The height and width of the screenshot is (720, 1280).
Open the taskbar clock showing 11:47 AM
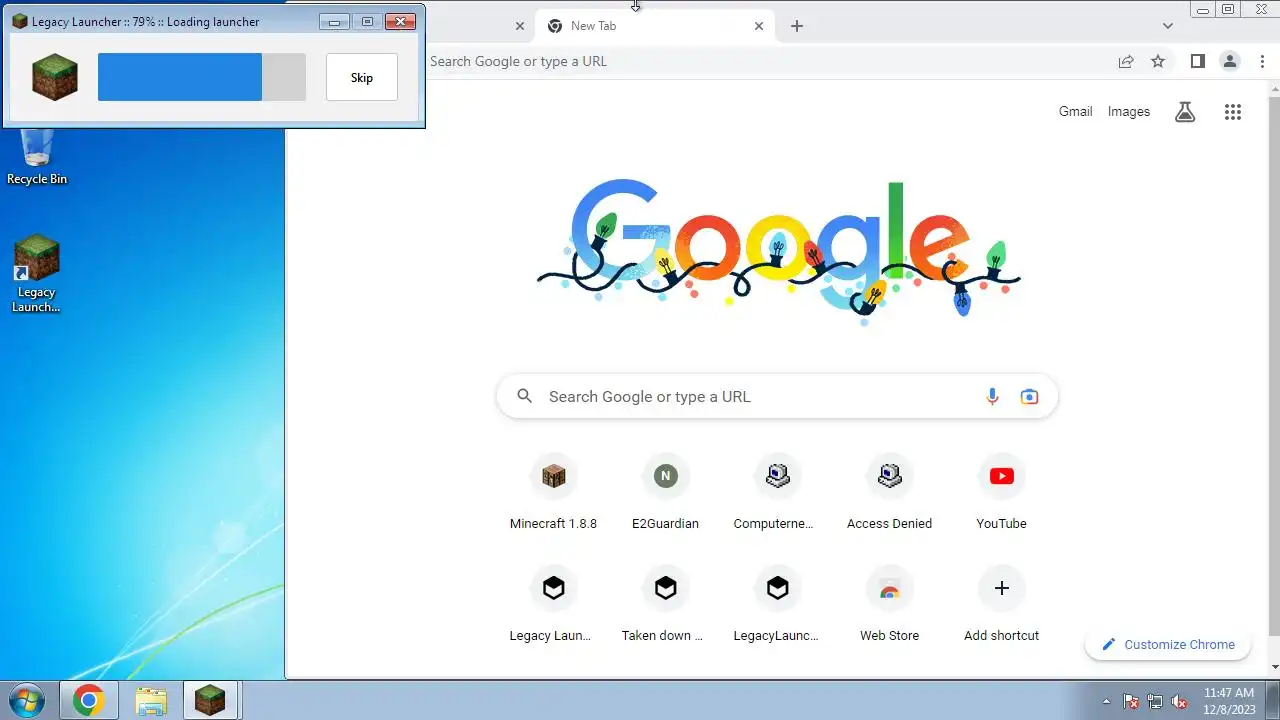coord(1229,700)
